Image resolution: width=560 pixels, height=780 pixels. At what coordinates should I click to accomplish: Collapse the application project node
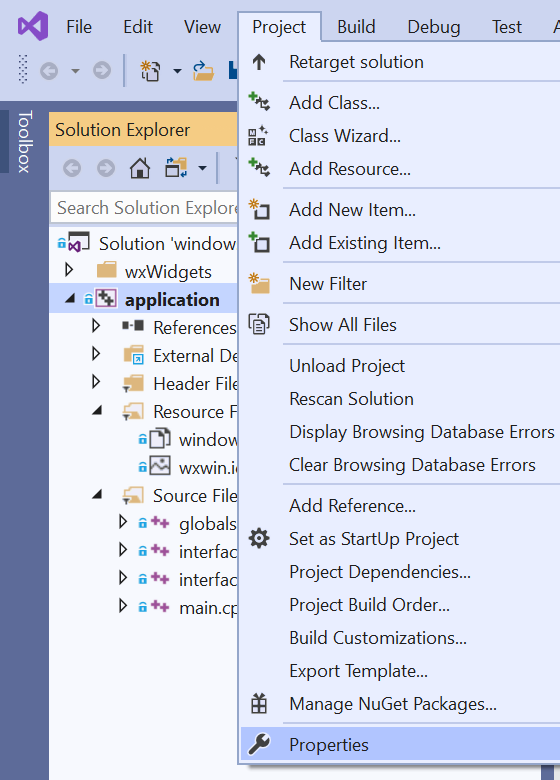click(x=70, y=298)
